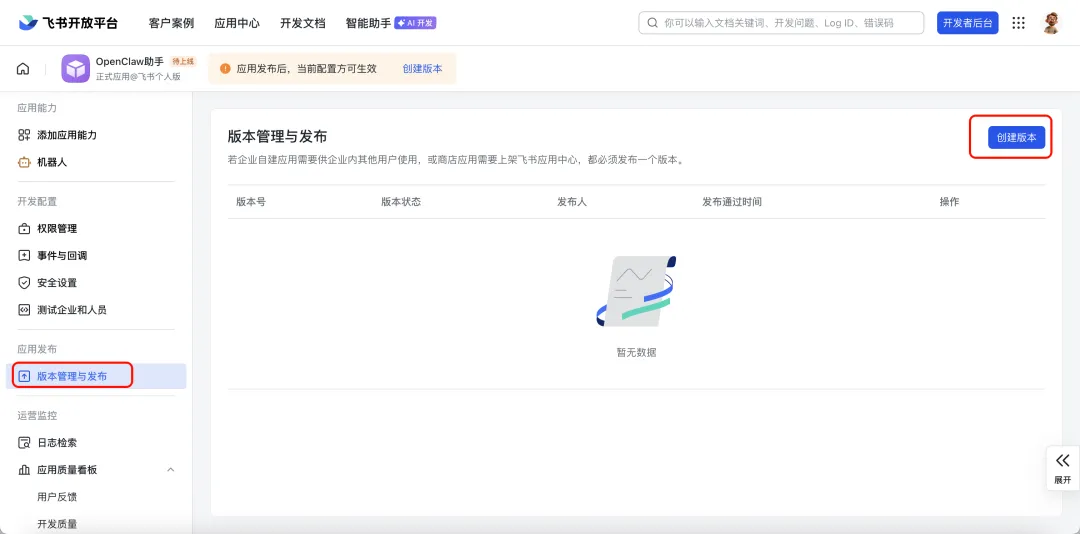Click the OpenClaw助手 app name
The height and width of the screenshot is (534, 1080).
pos(130,61)
